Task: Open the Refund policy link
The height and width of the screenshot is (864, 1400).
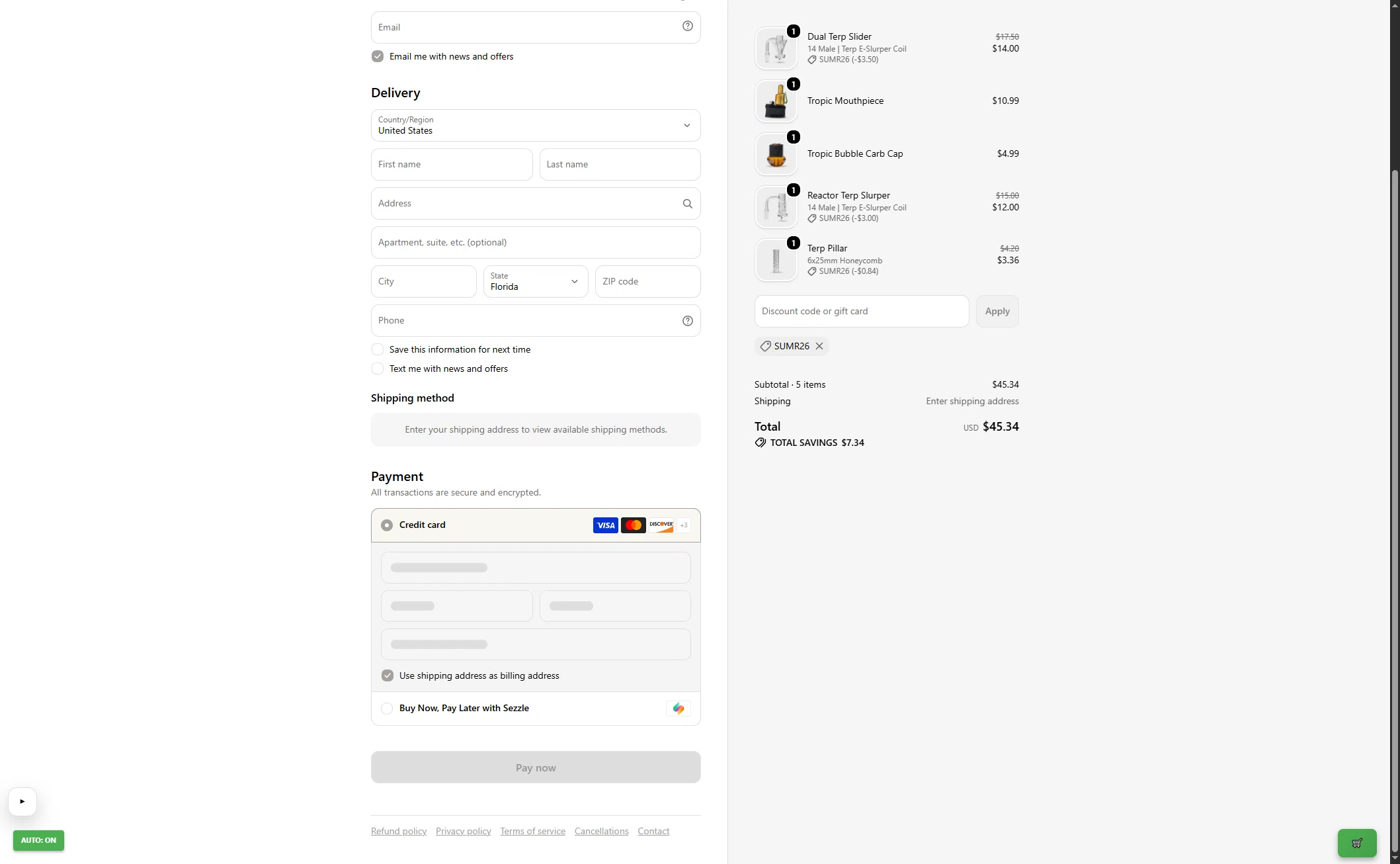Action: click(x=399, y=831)
